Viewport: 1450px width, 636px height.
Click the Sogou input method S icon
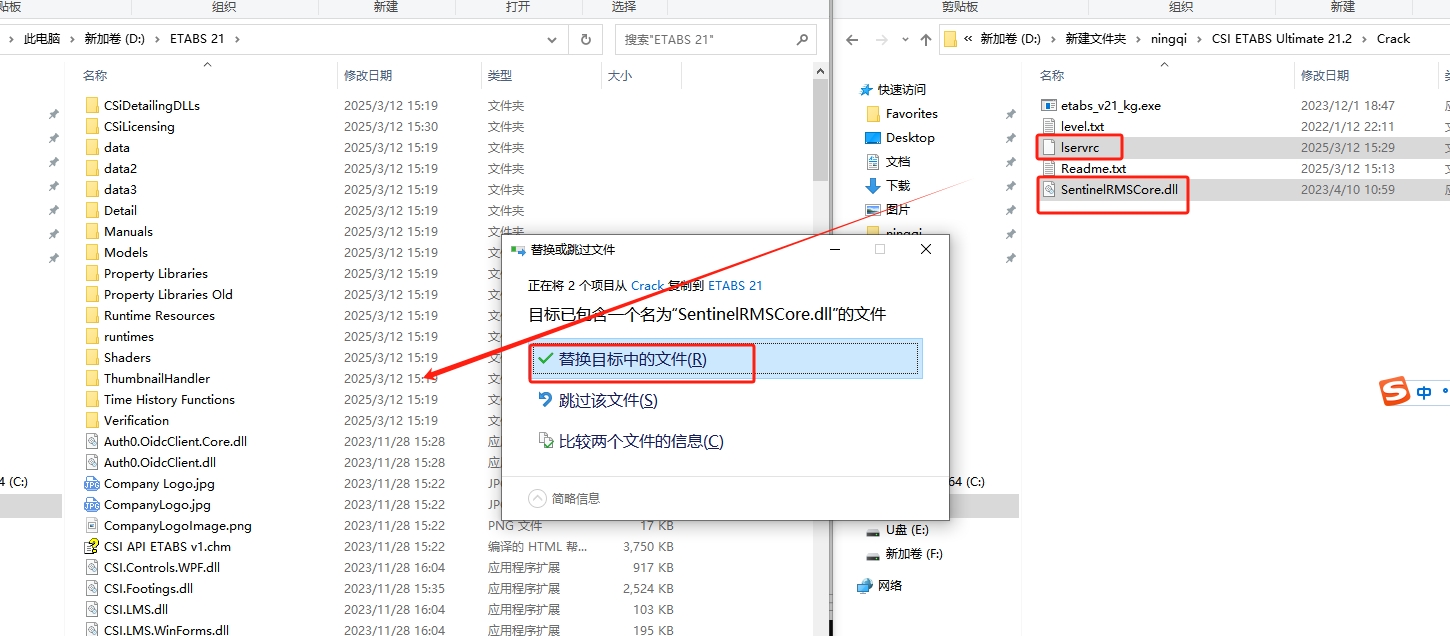click(x=1395, y=393)
